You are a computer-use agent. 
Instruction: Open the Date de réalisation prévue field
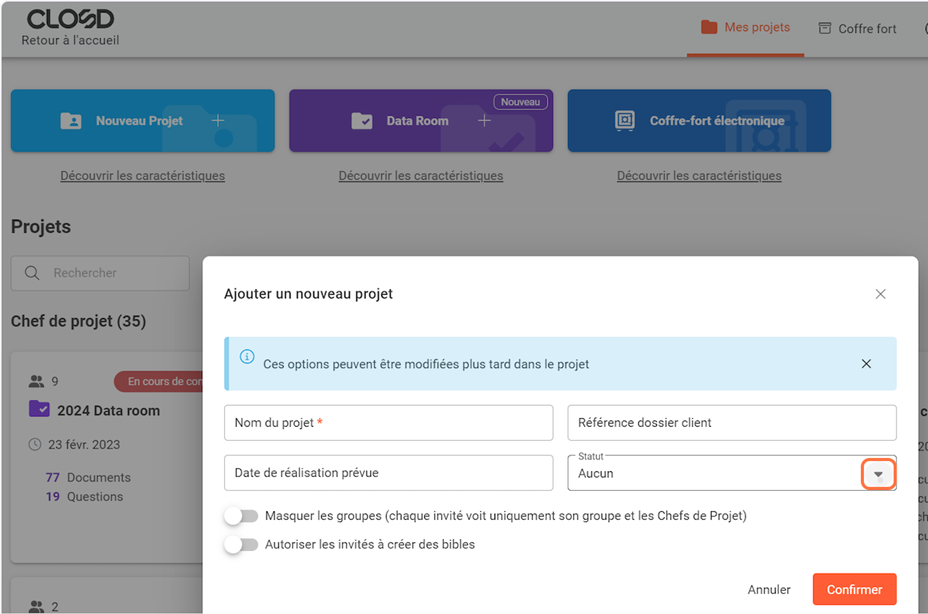point(388,473)
